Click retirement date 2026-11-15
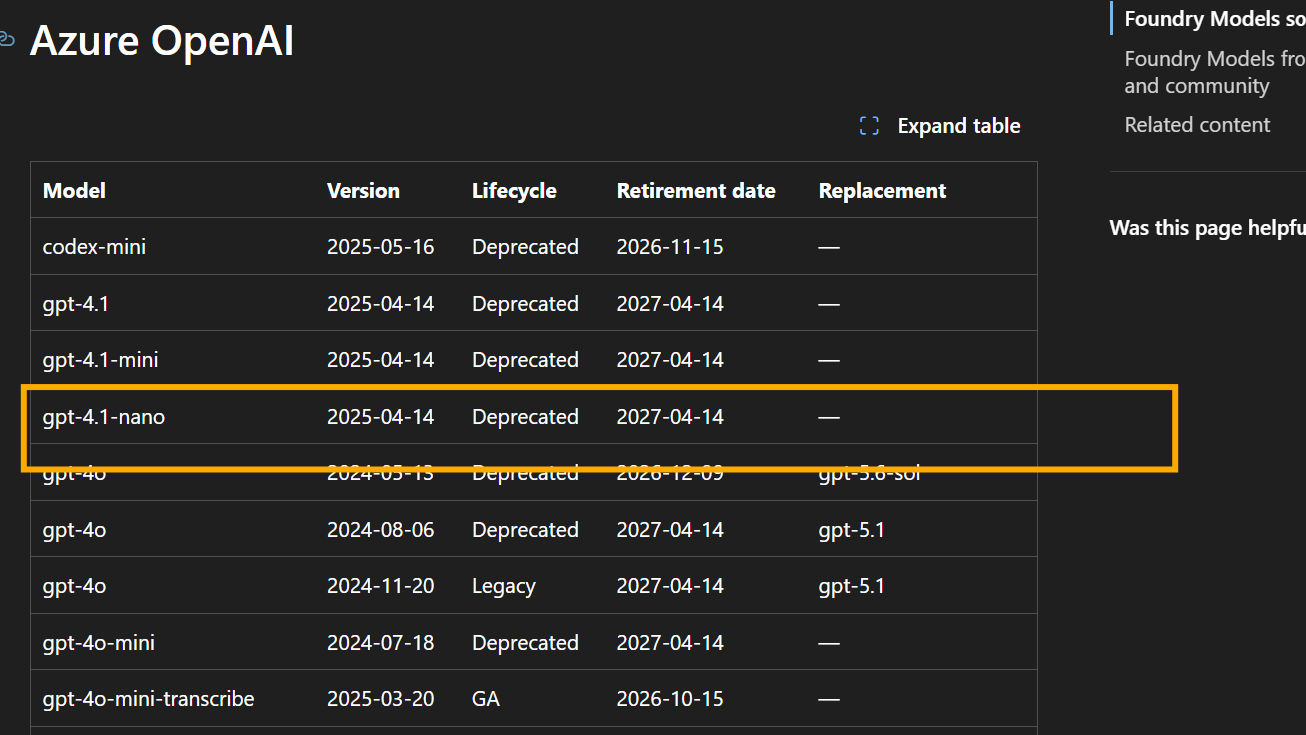 tap(670, 246)
